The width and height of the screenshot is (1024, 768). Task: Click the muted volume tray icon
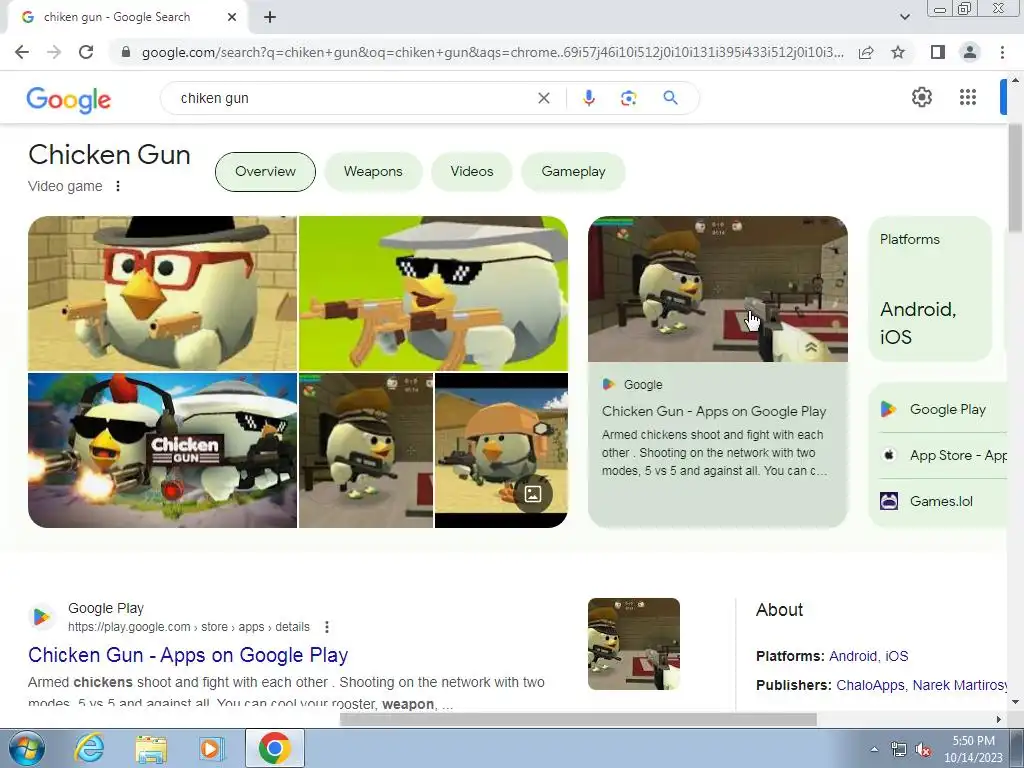(922, 749)
